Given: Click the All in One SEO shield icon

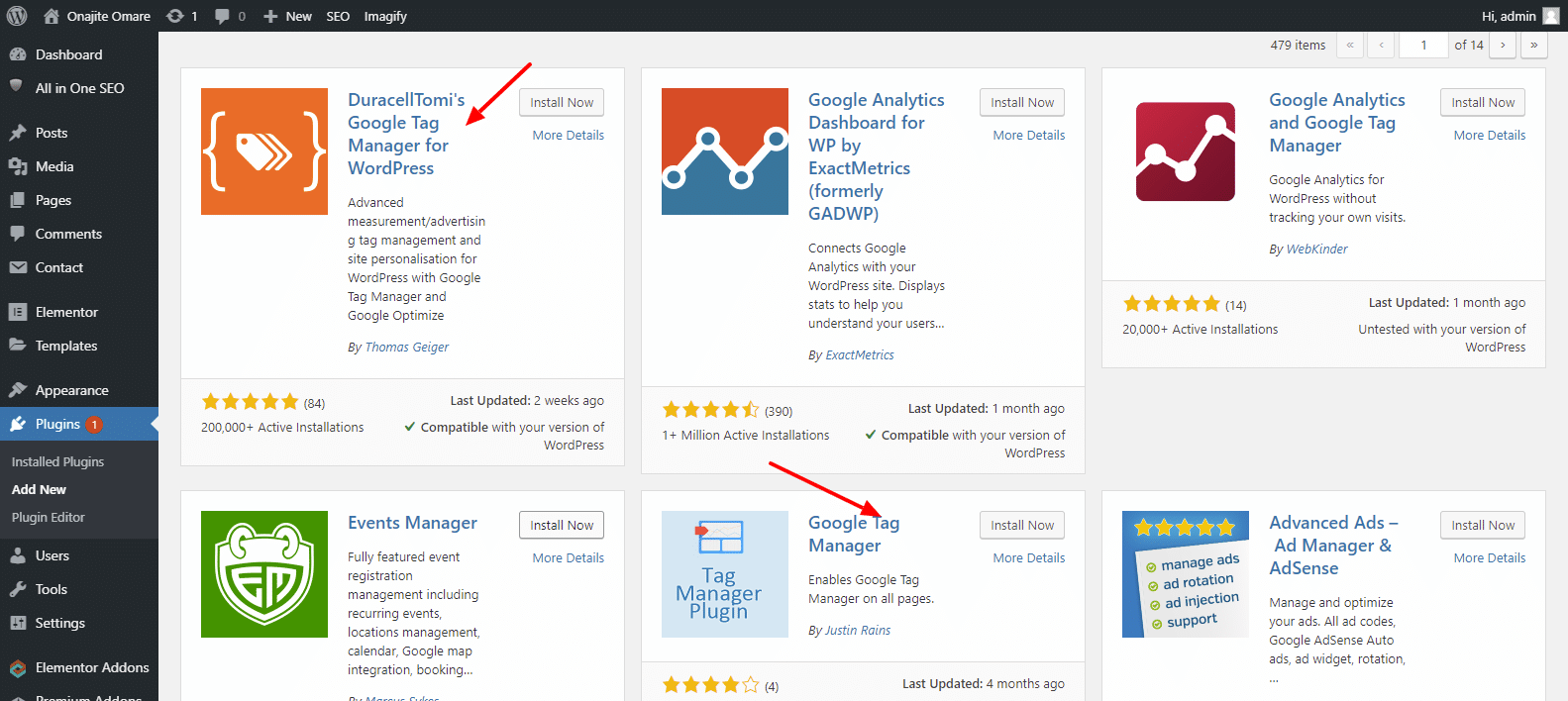Looking at the screenshot, I should pyautogui.click(x=17, y=87).
